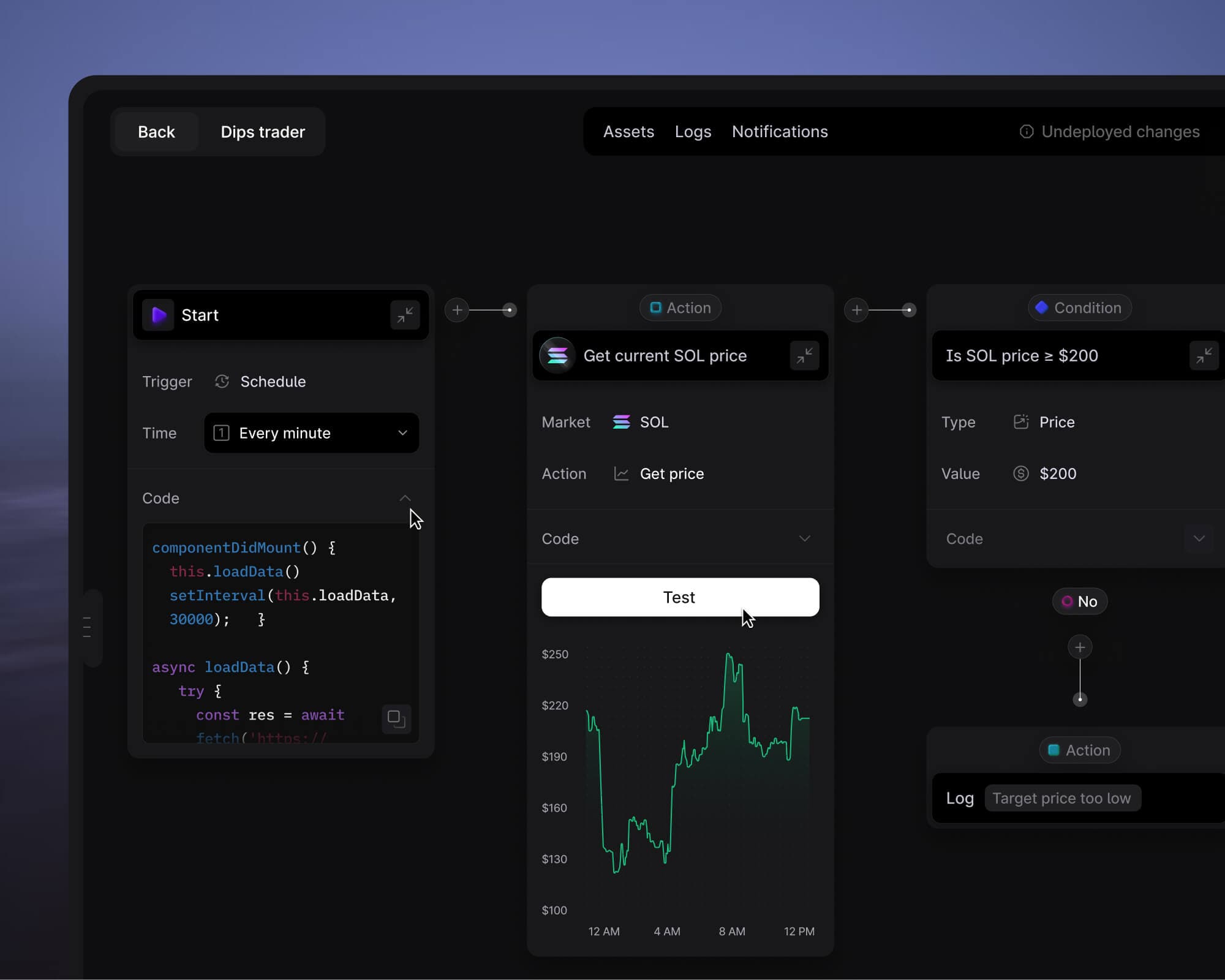This screenshot has width=1225, height=980.
Task: Click the componentDidMount code line
Action: [x=244, y=548]
